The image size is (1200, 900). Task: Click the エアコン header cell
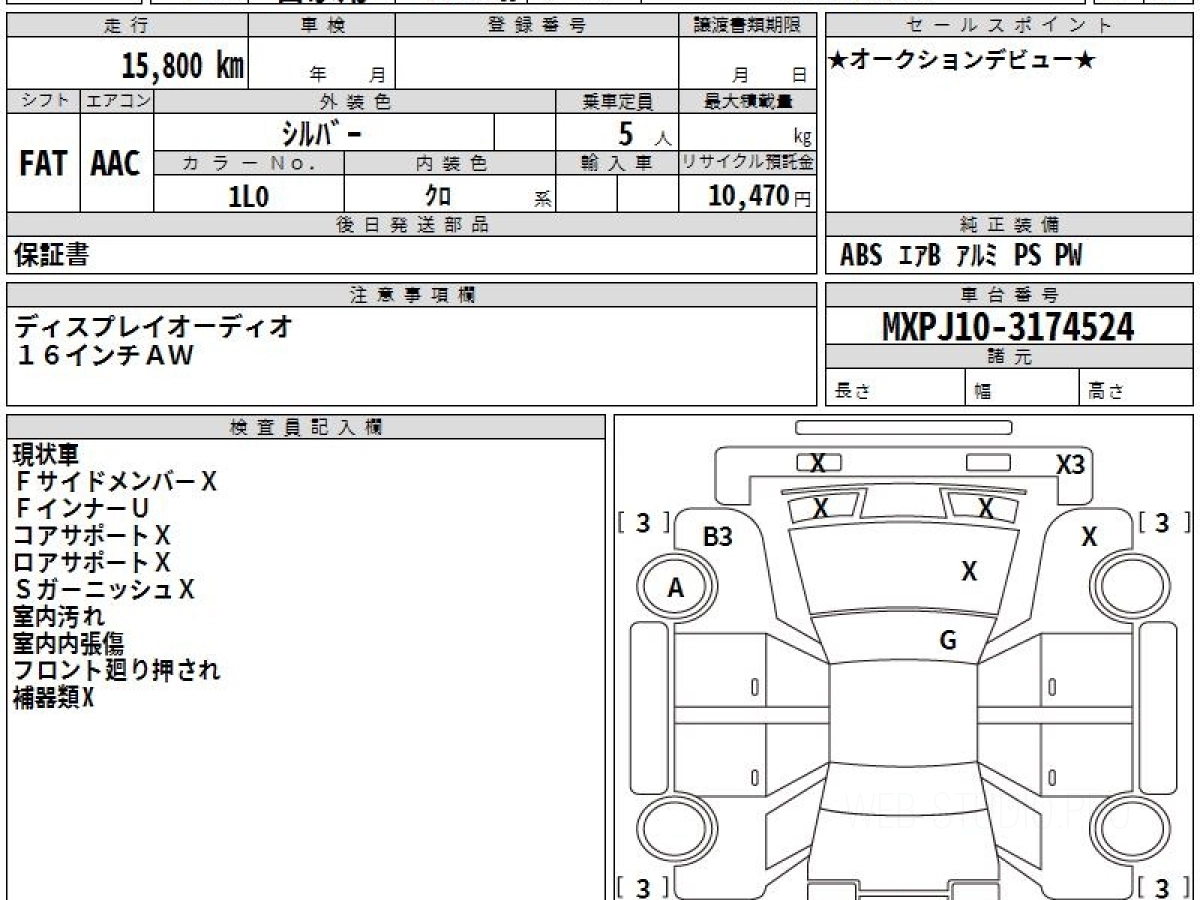tap(117, 101)
